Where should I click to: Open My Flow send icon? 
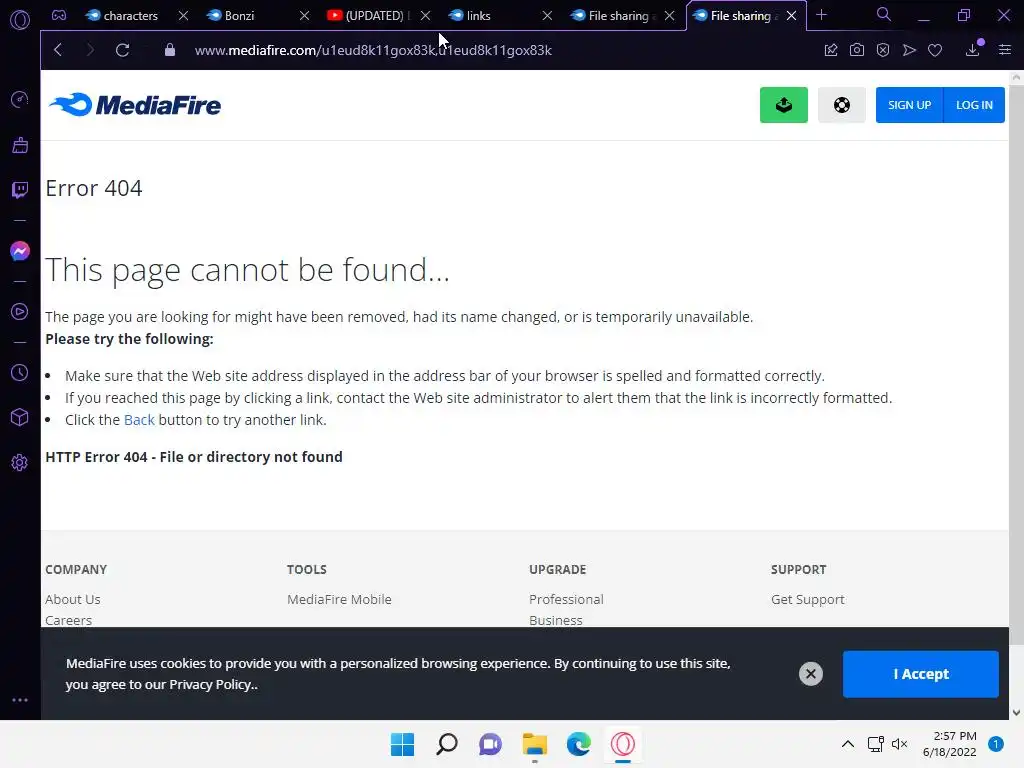point(909,50)
